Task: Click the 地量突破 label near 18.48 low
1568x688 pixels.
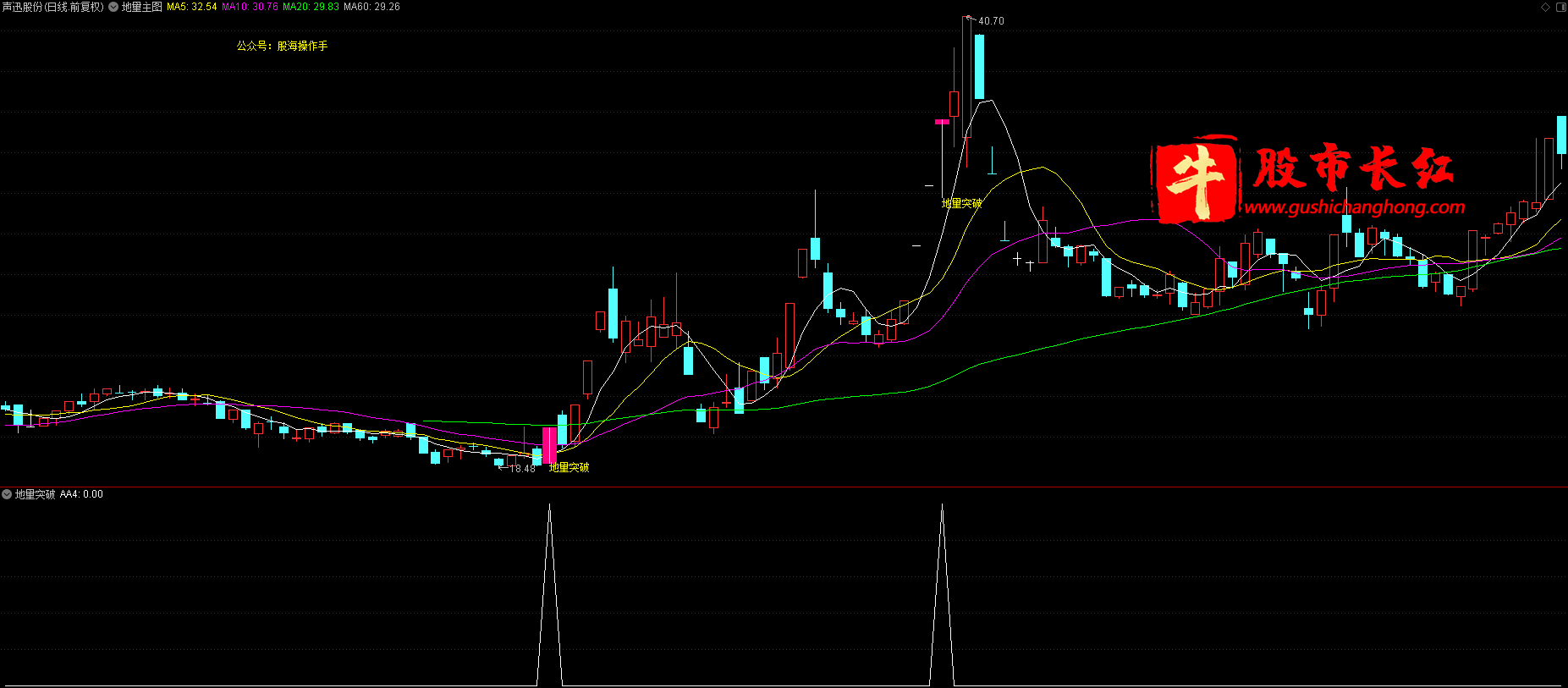Action: [569, 467]
